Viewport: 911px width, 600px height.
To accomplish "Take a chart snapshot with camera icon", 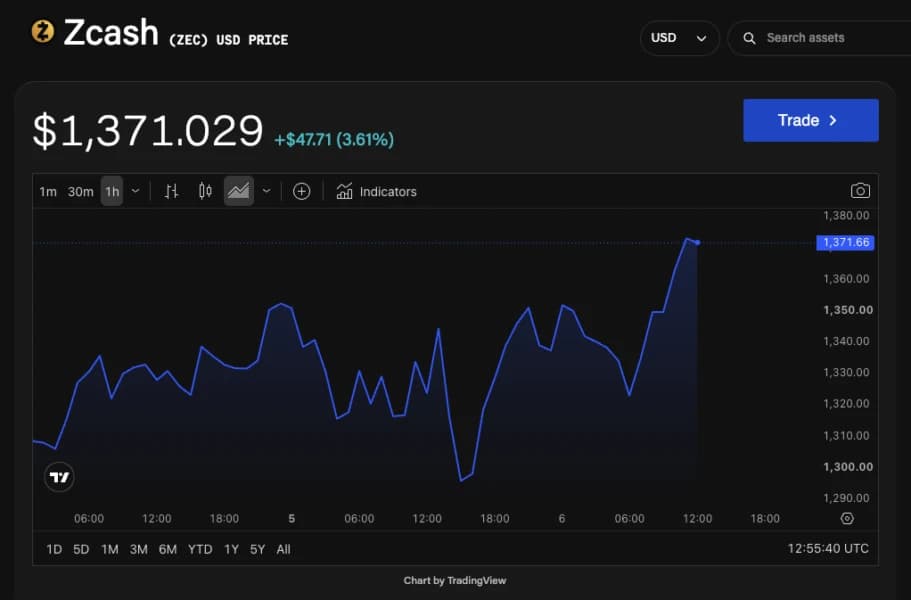I will pos(860,191).
